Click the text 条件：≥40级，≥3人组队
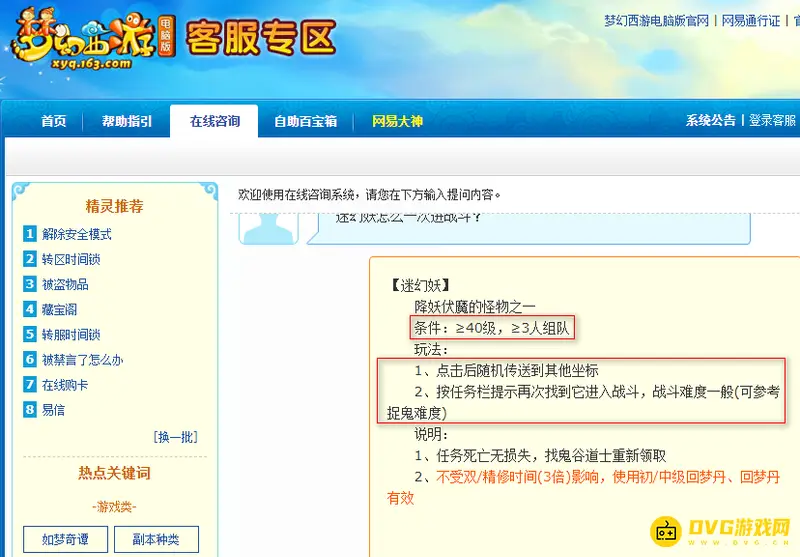This screenshot has height=557, width=800. point(491,328)
